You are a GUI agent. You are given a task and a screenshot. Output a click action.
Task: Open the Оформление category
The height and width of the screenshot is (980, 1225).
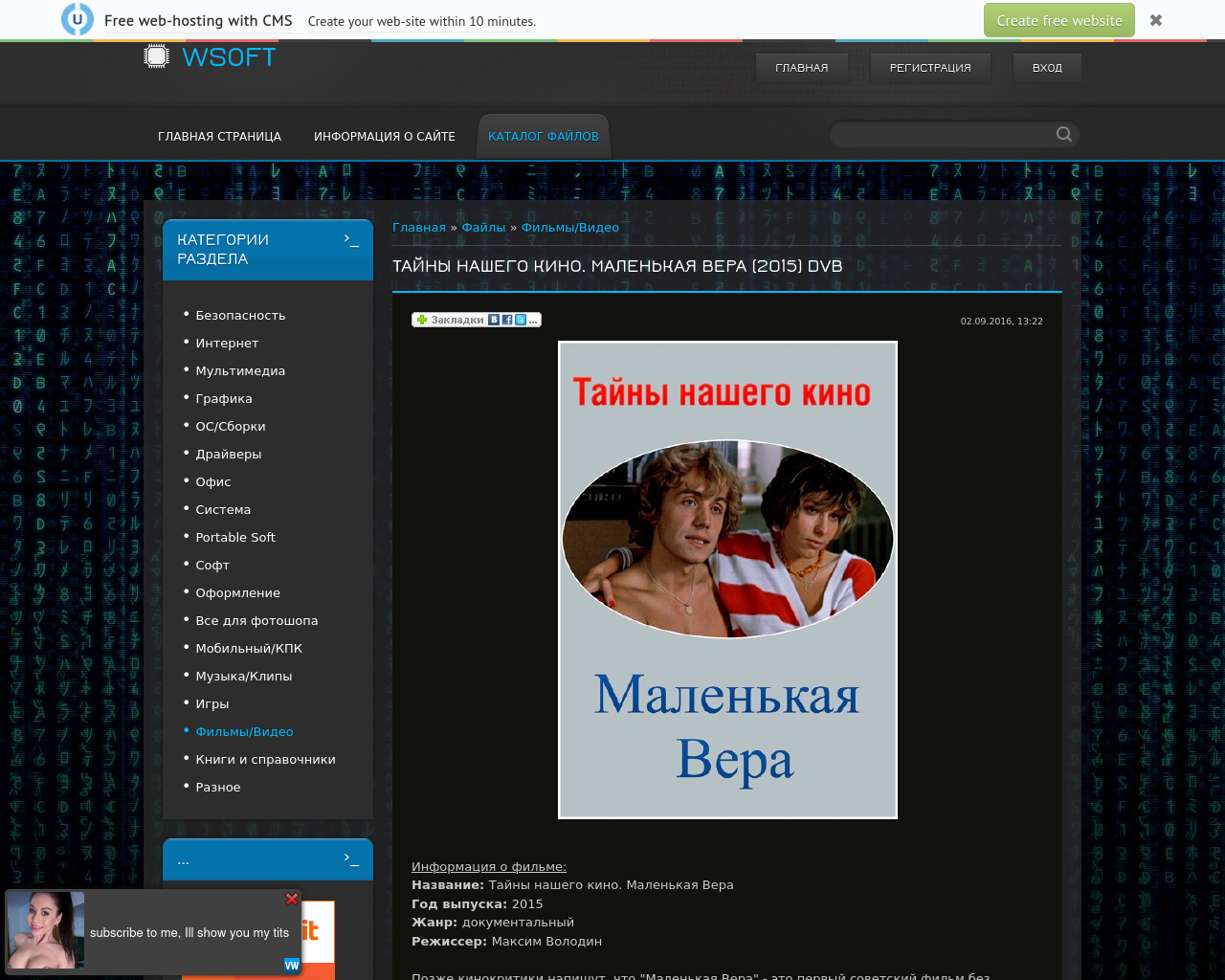[x=238, y=593]
